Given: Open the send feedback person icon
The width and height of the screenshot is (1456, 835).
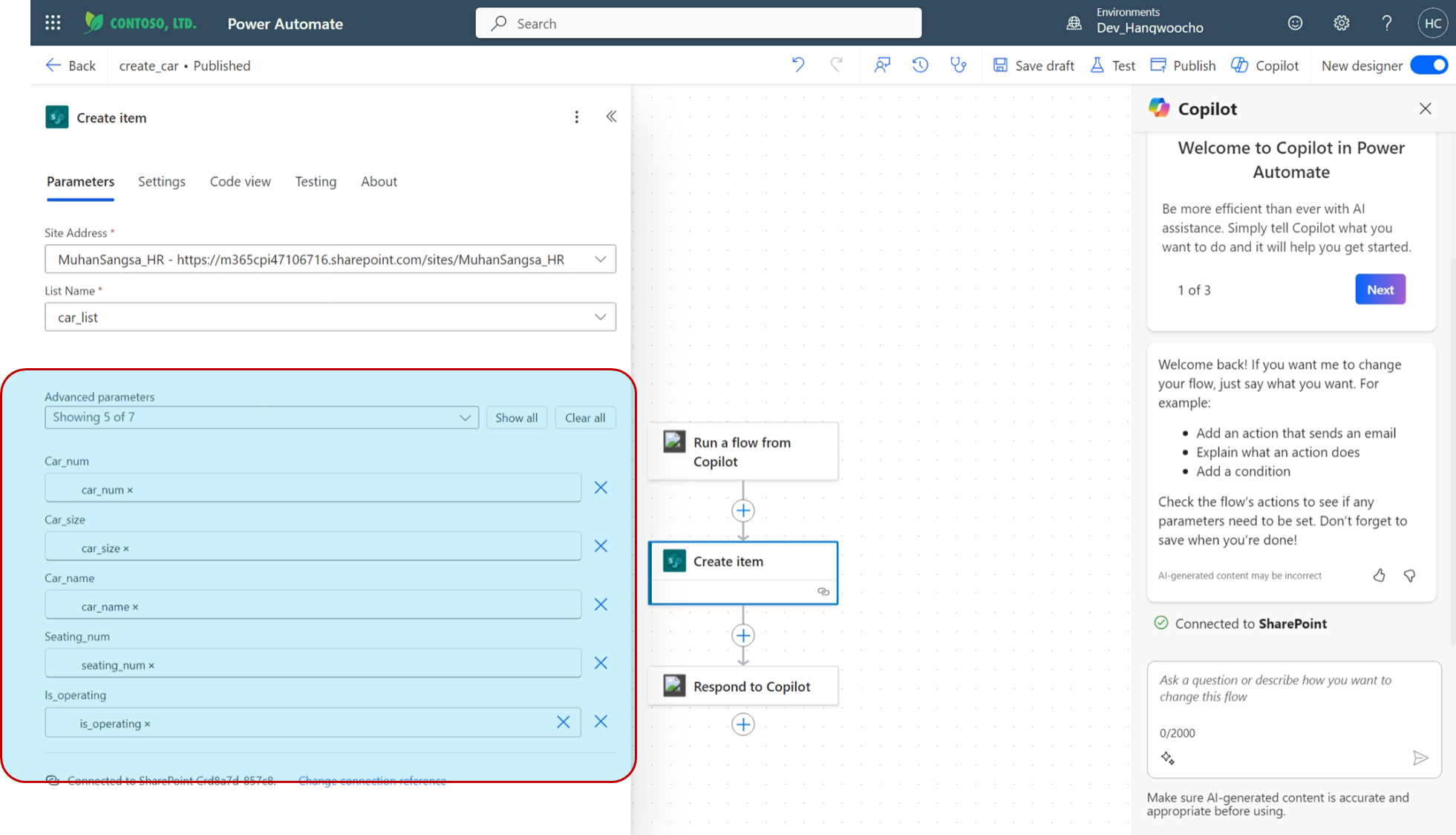Looking at the screenshot, I should pyautogui.click(x=882, y=65).
